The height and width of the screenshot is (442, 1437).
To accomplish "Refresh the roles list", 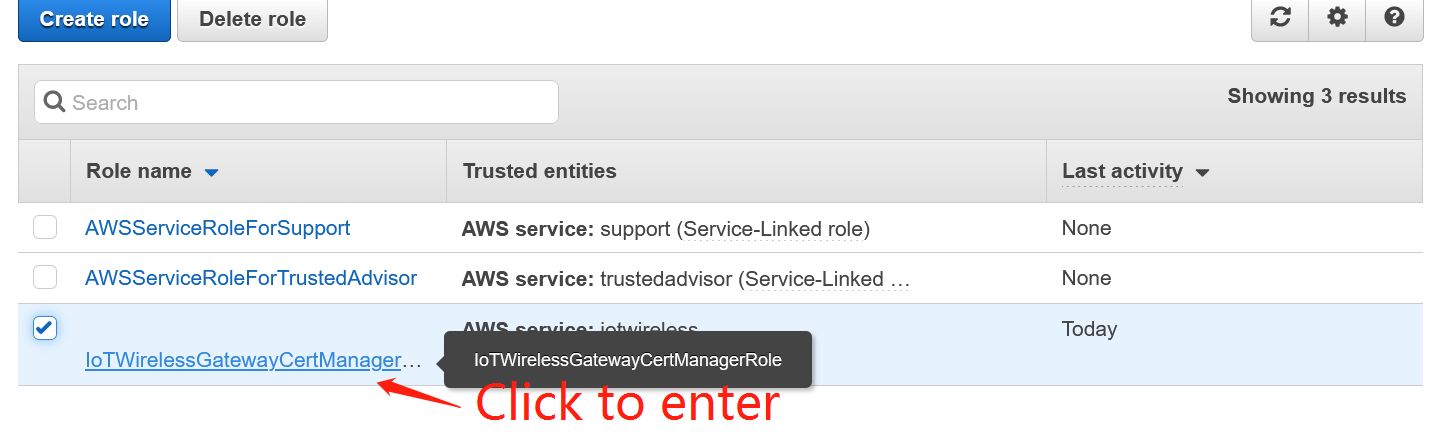I will tap(1280, 18).
